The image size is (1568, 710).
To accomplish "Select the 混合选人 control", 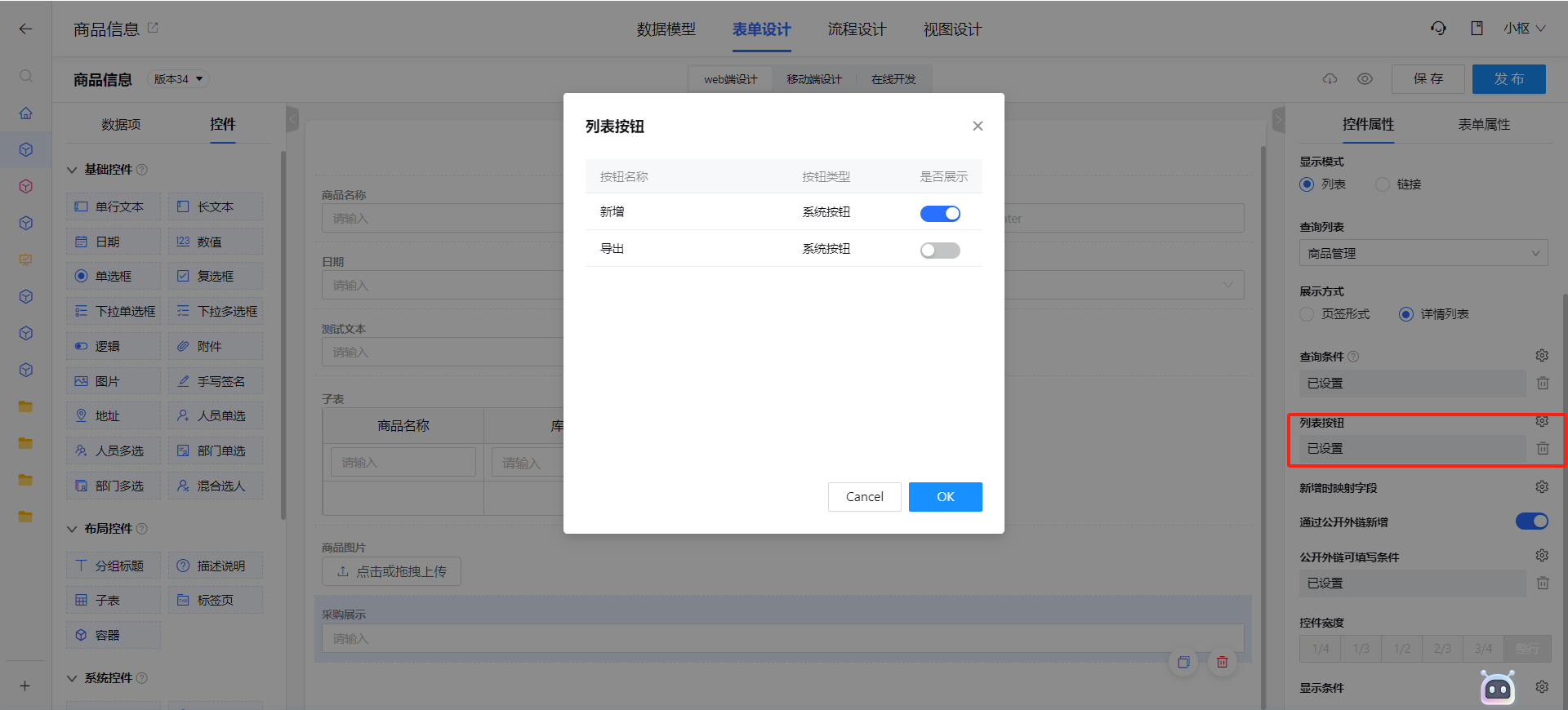I will pos(216,486).
